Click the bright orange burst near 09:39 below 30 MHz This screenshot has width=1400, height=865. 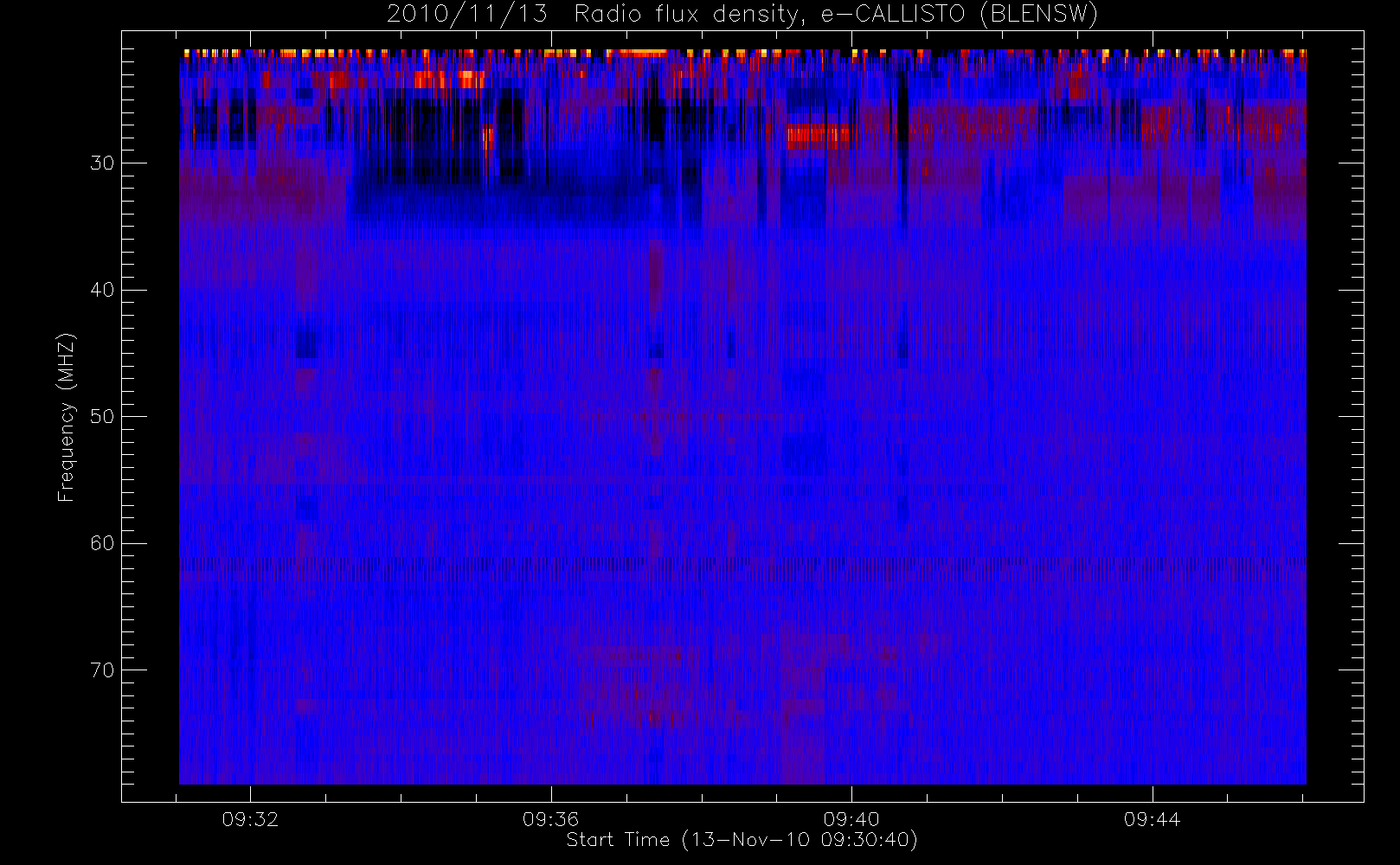click(818, 136)
